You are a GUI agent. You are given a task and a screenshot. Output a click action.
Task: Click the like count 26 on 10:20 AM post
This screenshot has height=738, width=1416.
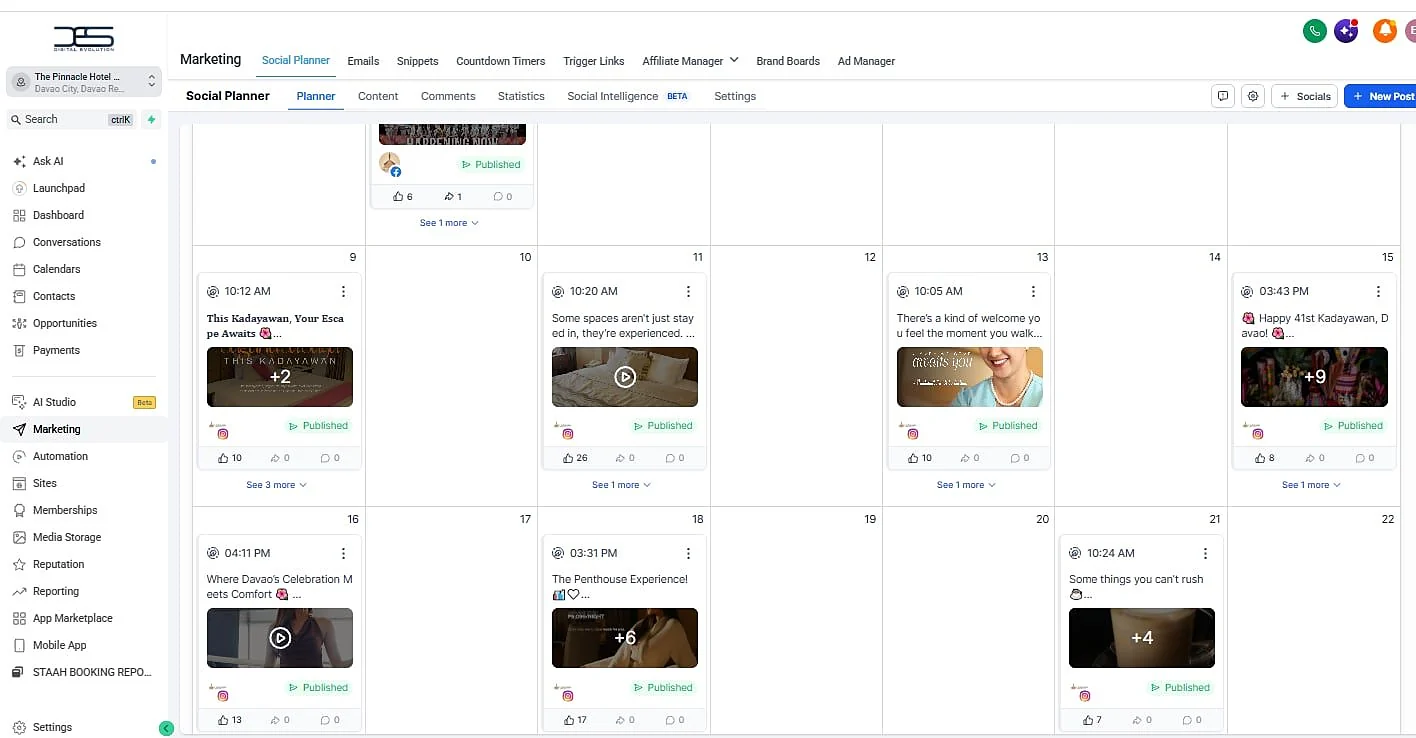(575, 458)
